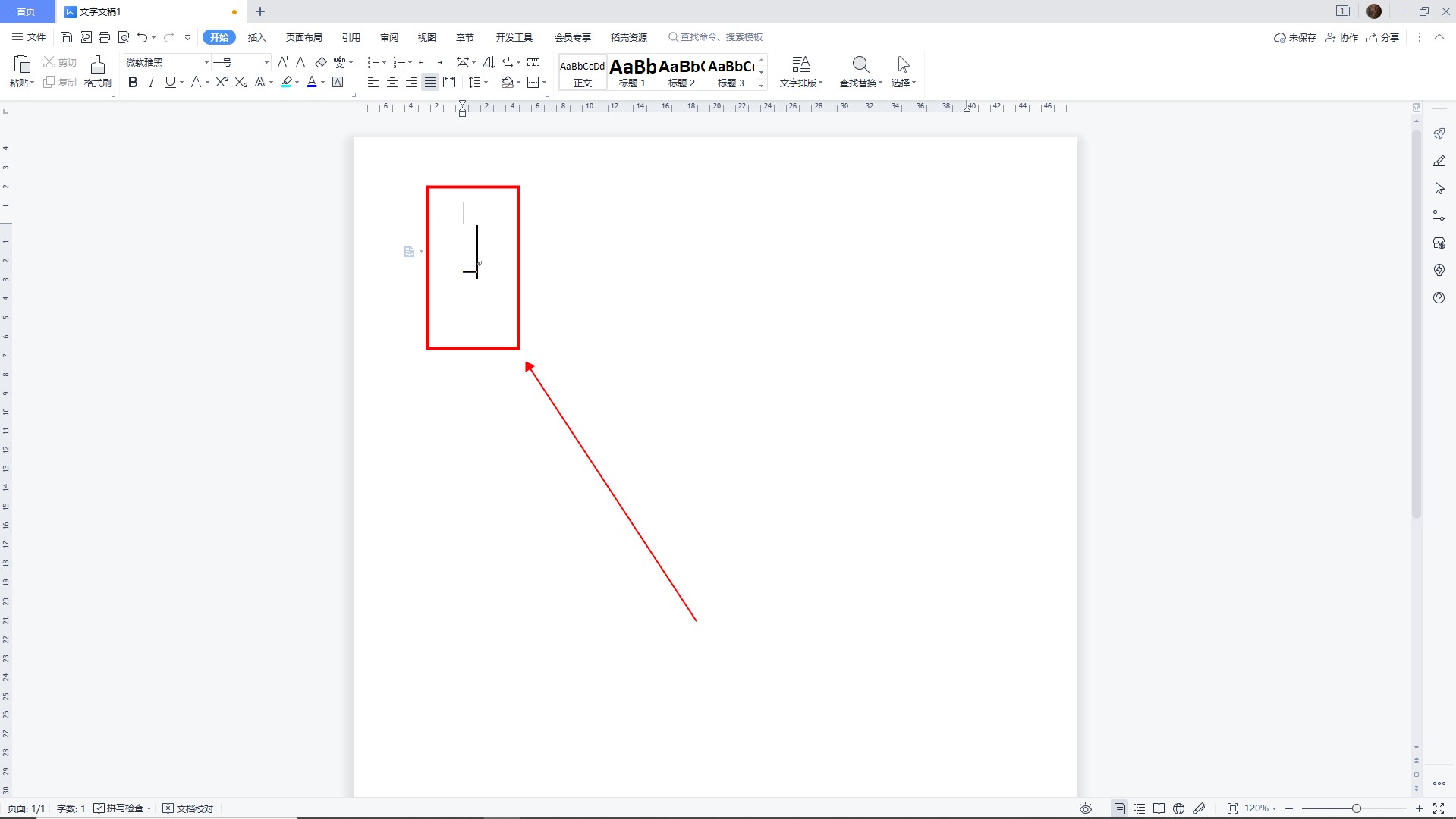Image resolution: width=1456 pixels, height=819 pixels.
Task: Click the Share (分享) button
Action: (x=1382, y=37)
